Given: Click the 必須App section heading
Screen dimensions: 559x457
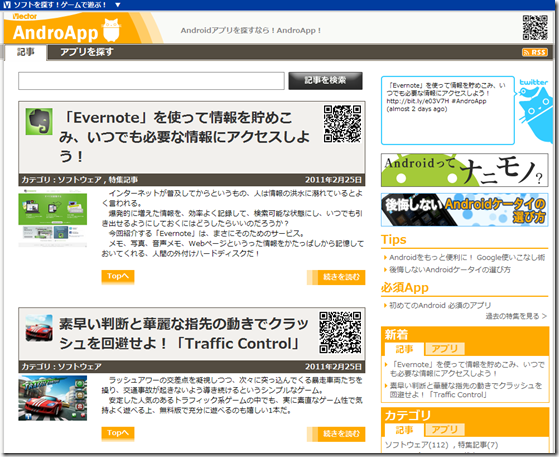Looking at the screenshot, I should tap(405, 287).
